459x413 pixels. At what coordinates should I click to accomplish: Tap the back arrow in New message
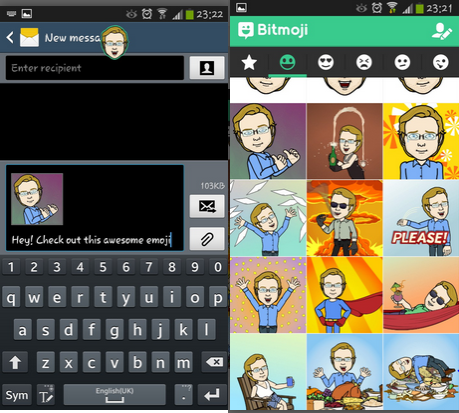(10, 37)
